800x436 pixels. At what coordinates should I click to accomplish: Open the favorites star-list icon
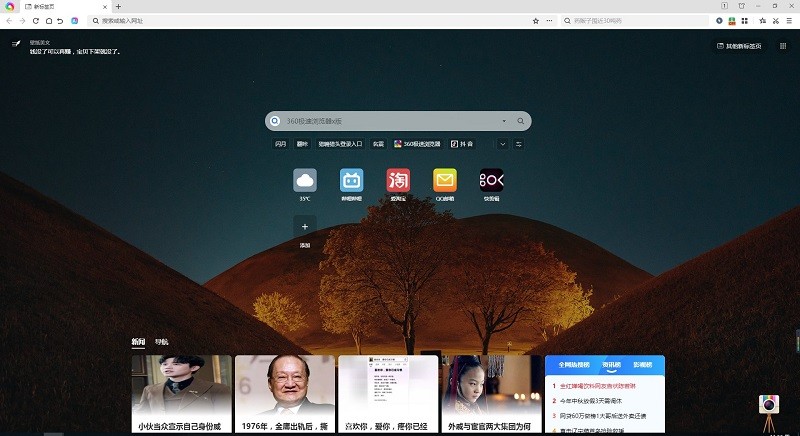762,21
